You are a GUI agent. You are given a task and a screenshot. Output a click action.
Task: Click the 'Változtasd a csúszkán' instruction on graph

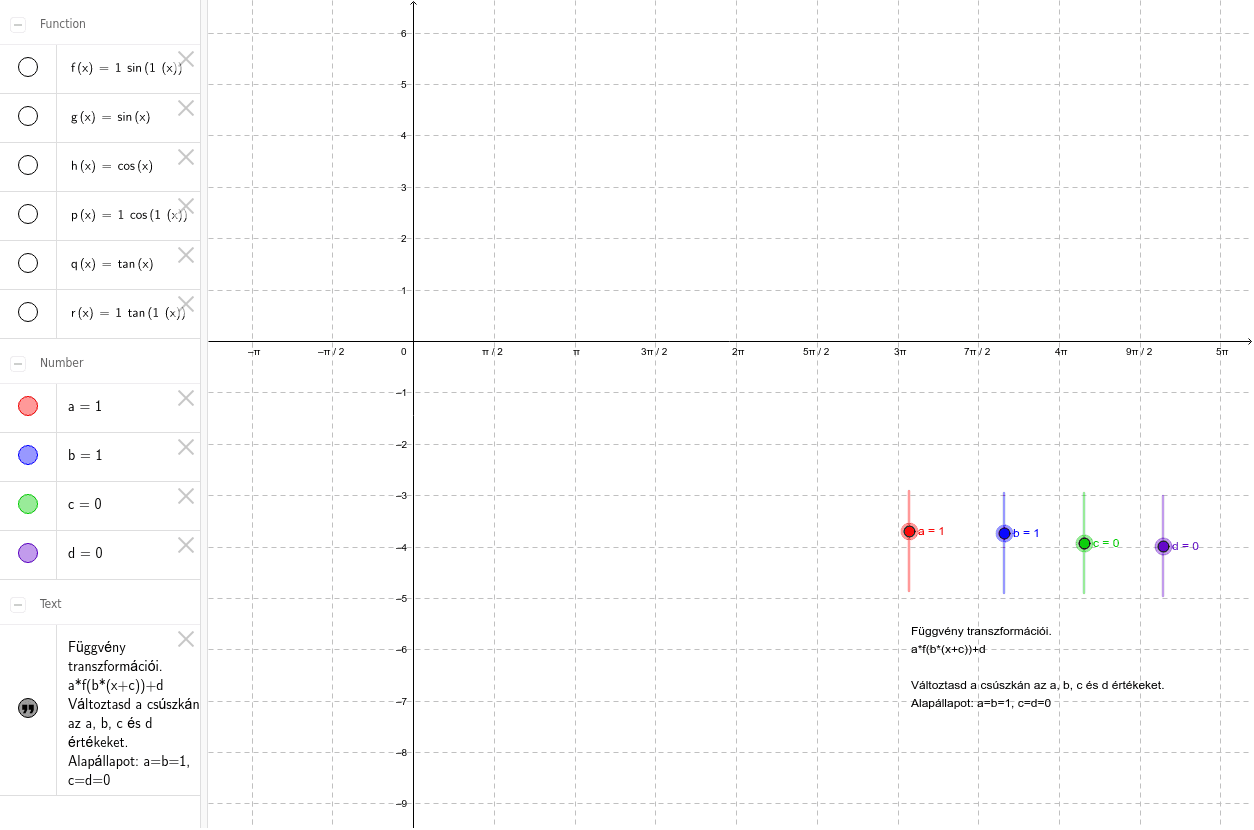click(x=1037, y=685)
